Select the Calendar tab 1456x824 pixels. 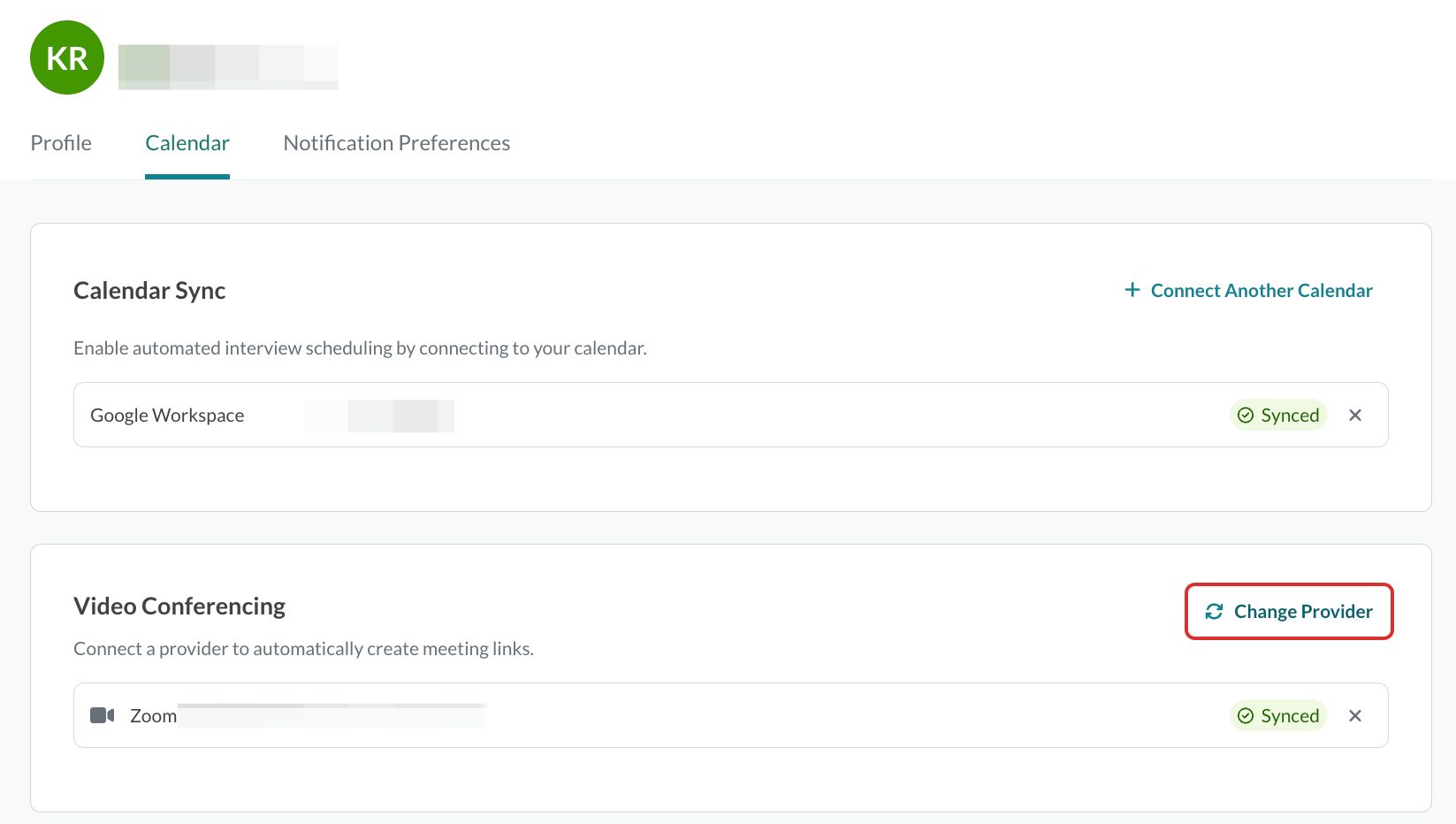(187, 143)
